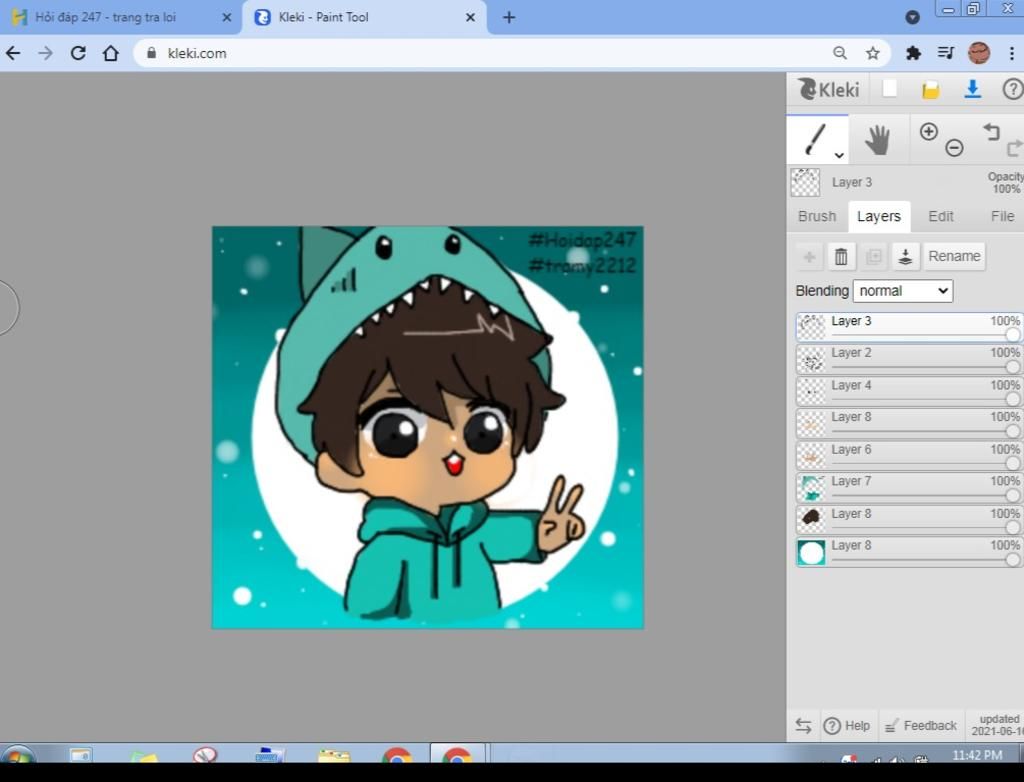Save image with blue download icon

[x=972, y=89]
